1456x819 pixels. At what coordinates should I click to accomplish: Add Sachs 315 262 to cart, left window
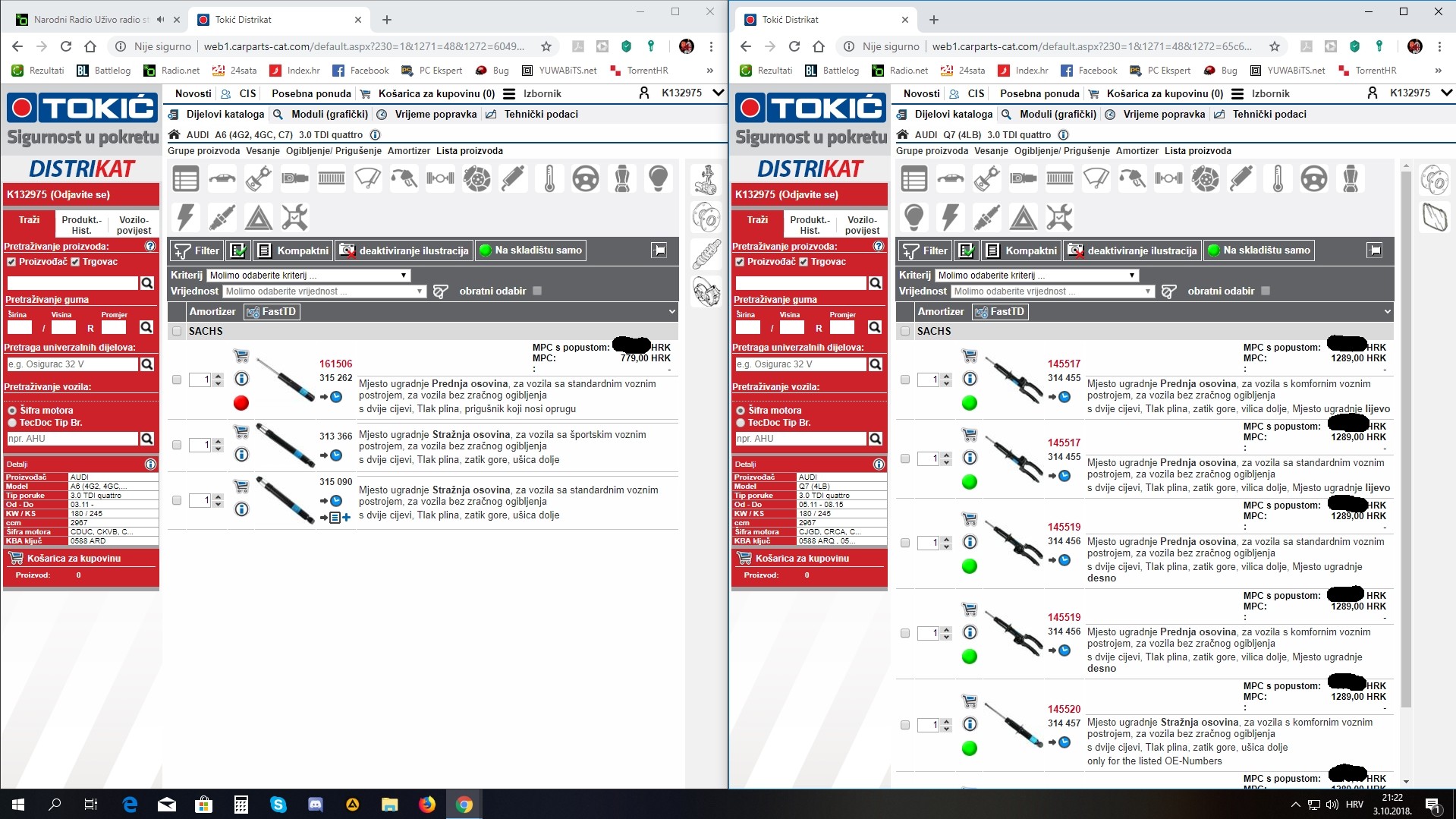pyautogui.click(x=241, y=355)
